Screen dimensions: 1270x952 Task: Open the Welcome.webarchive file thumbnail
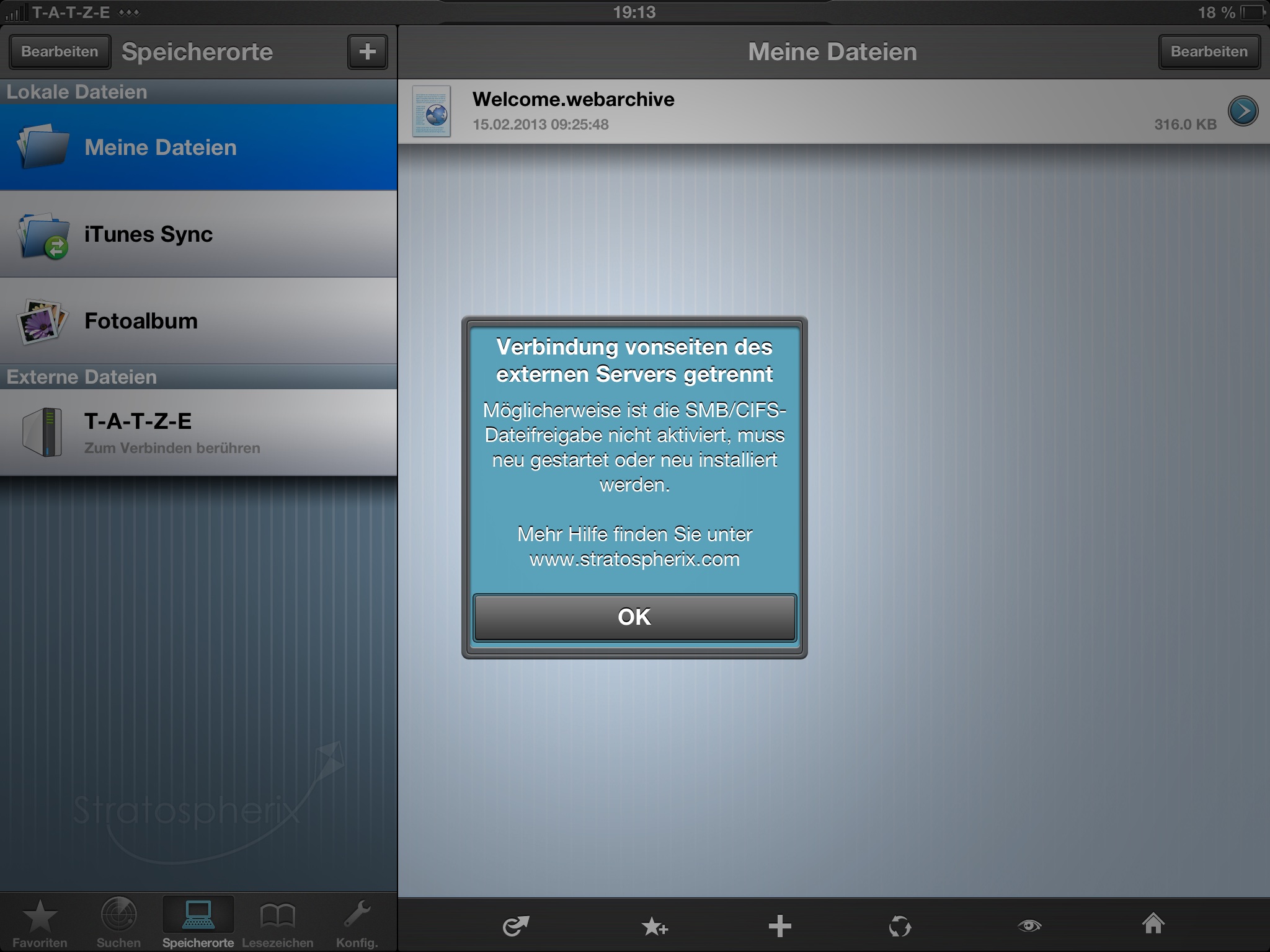pos(432,112)
